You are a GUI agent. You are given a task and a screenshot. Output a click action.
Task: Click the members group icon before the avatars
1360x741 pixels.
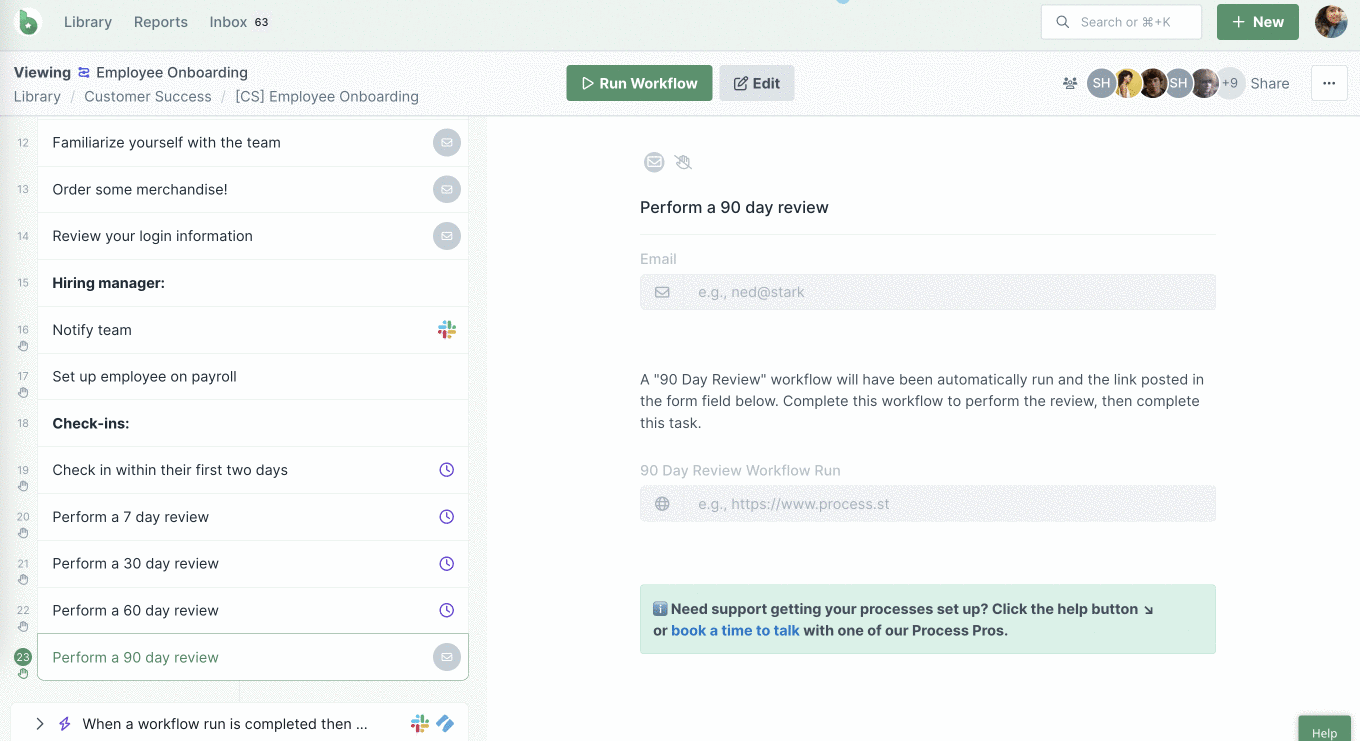tap(1069, 83)
